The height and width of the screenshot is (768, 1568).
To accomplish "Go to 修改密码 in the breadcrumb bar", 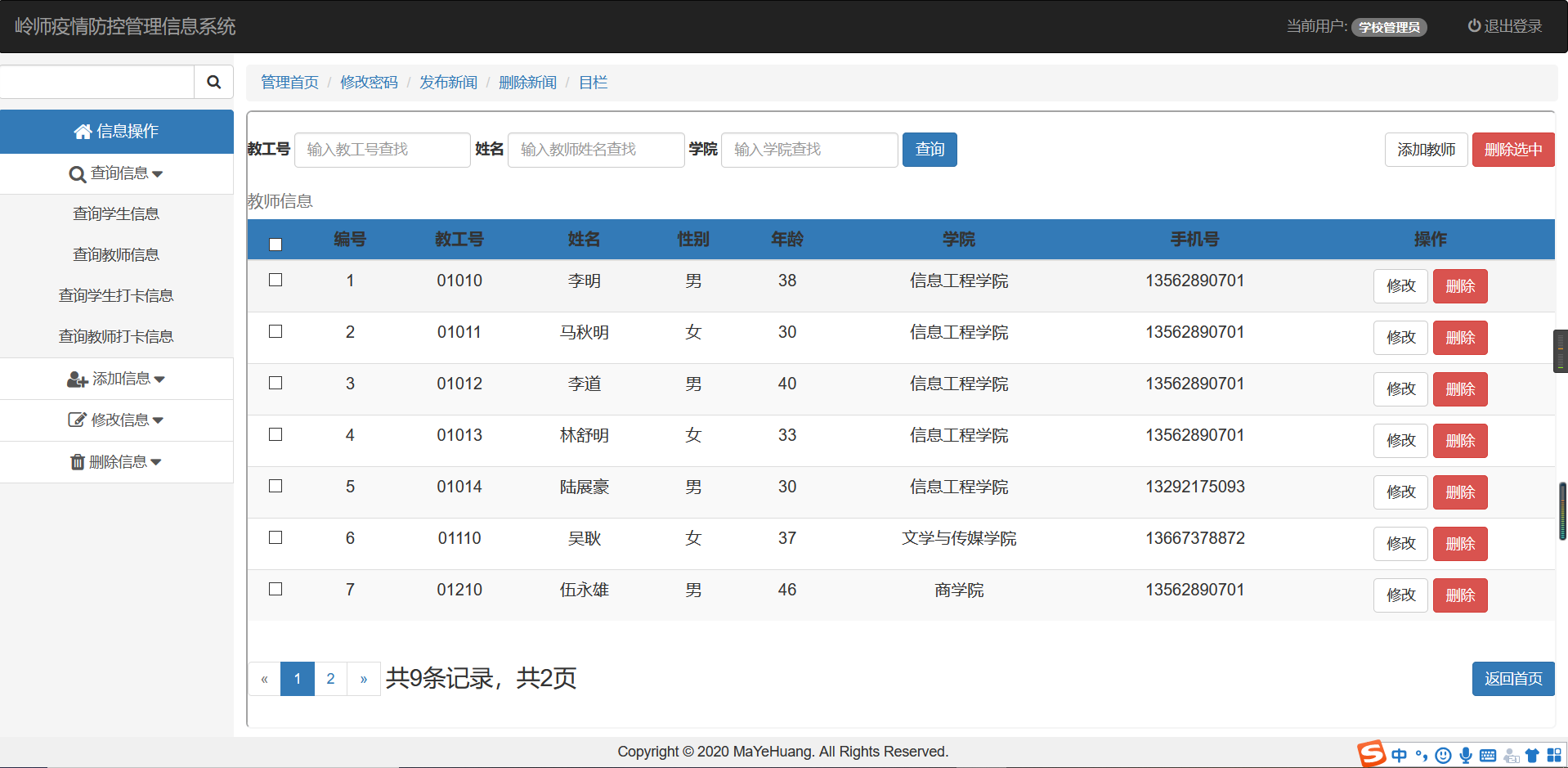I will (x=369, y=83).
